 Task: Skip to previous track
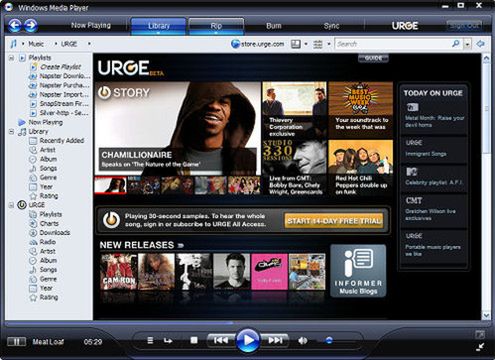pos(221,340)
